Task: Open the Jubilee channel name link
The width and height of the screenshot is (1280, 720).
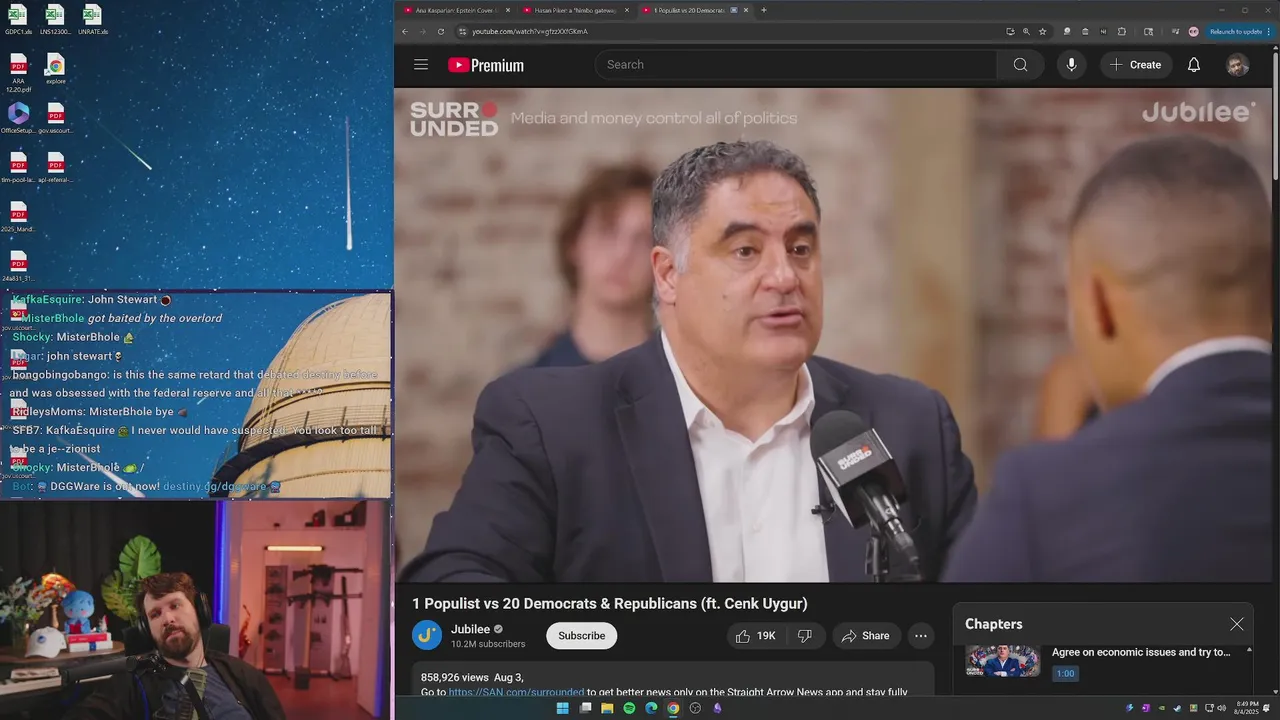Action: click(x=470, y=629)
